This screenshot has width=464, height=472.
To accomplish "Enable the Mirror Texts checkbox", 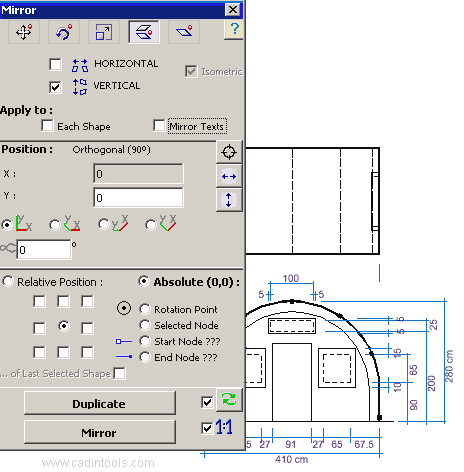I will point(159,126).
